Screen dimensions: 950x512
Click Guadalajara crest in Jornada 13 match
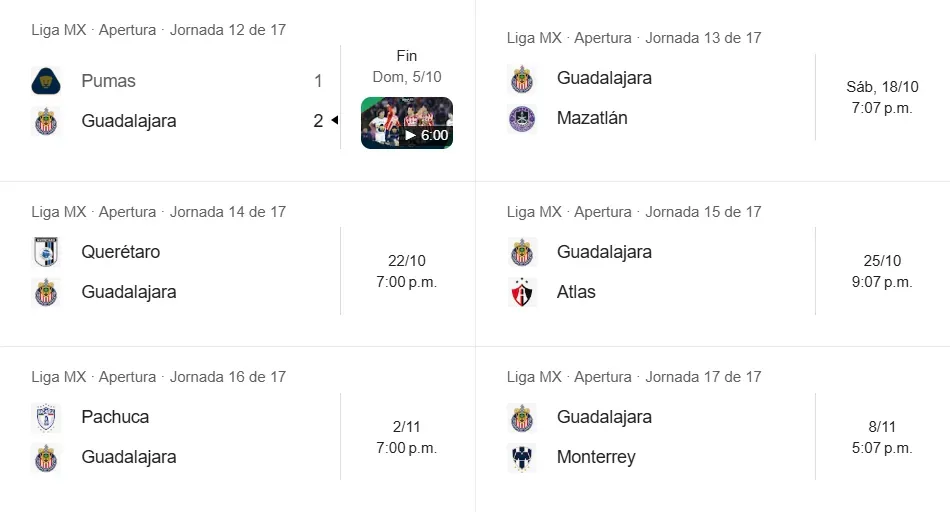(x=522, y=78)
